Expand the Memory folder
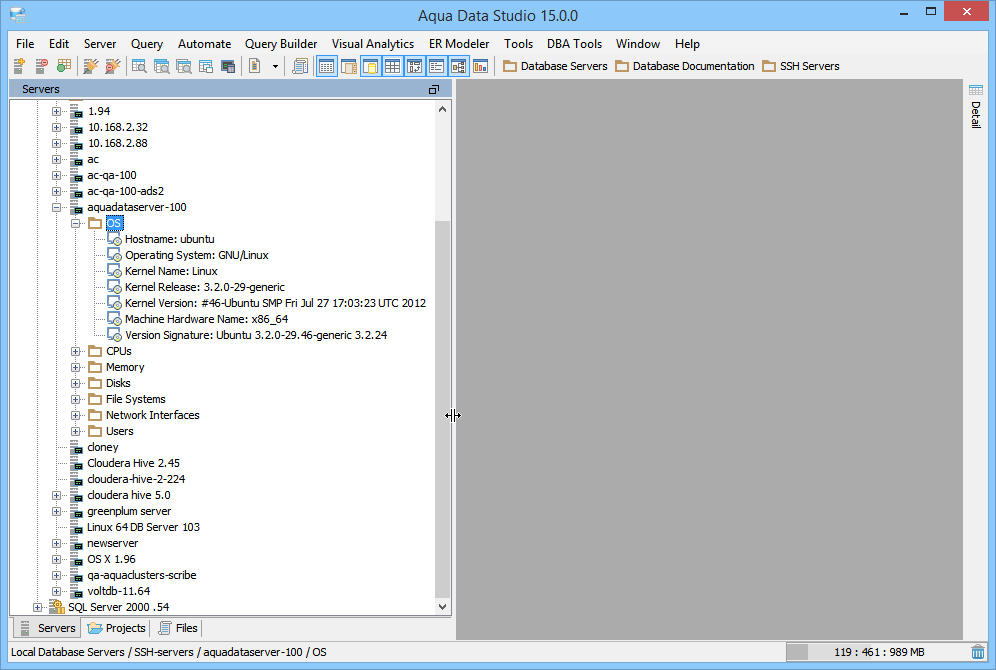 point(76,367)
